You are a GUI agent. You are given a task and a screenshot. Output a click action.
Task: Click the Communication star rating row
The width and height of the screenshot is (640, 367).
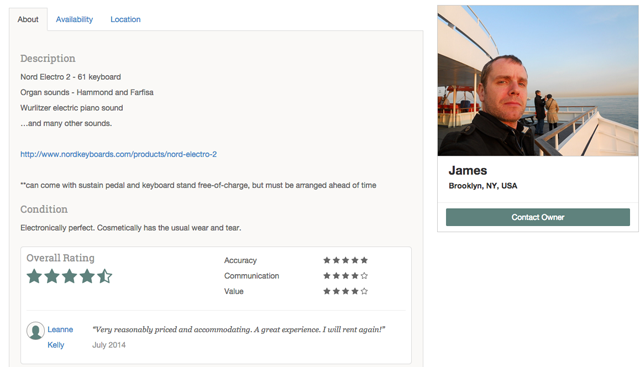coord(345,276)
